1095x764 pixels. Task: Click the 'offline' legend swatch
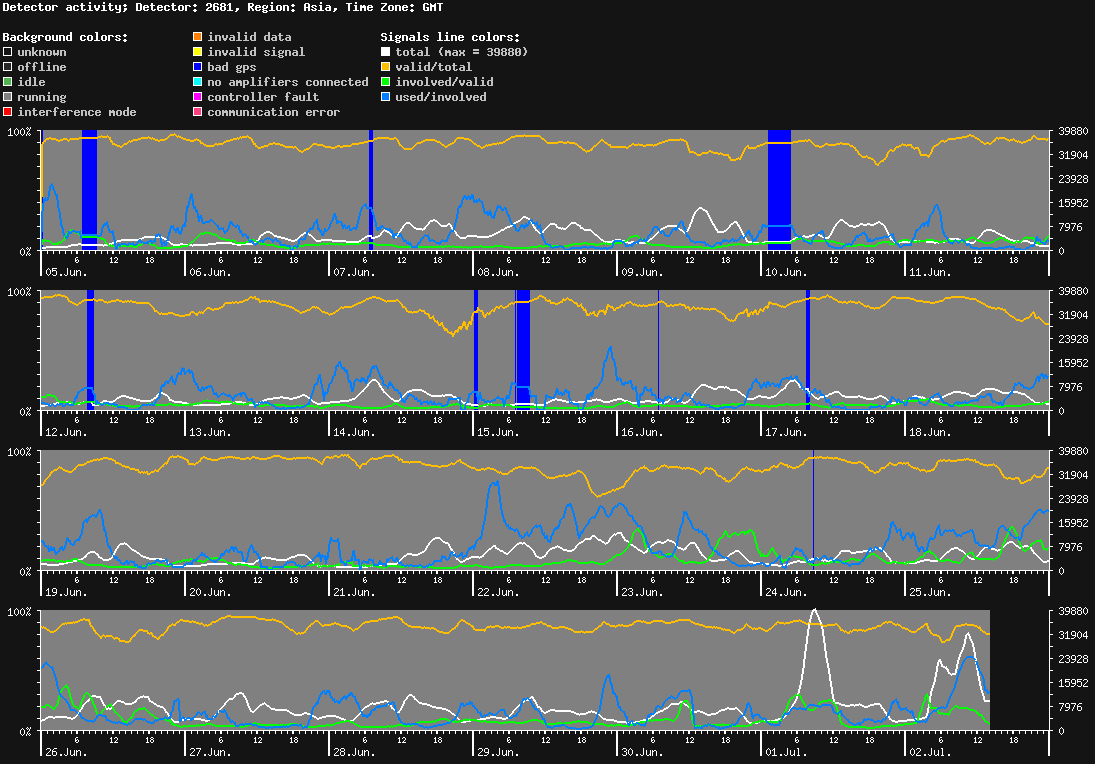tap(8, 67)
